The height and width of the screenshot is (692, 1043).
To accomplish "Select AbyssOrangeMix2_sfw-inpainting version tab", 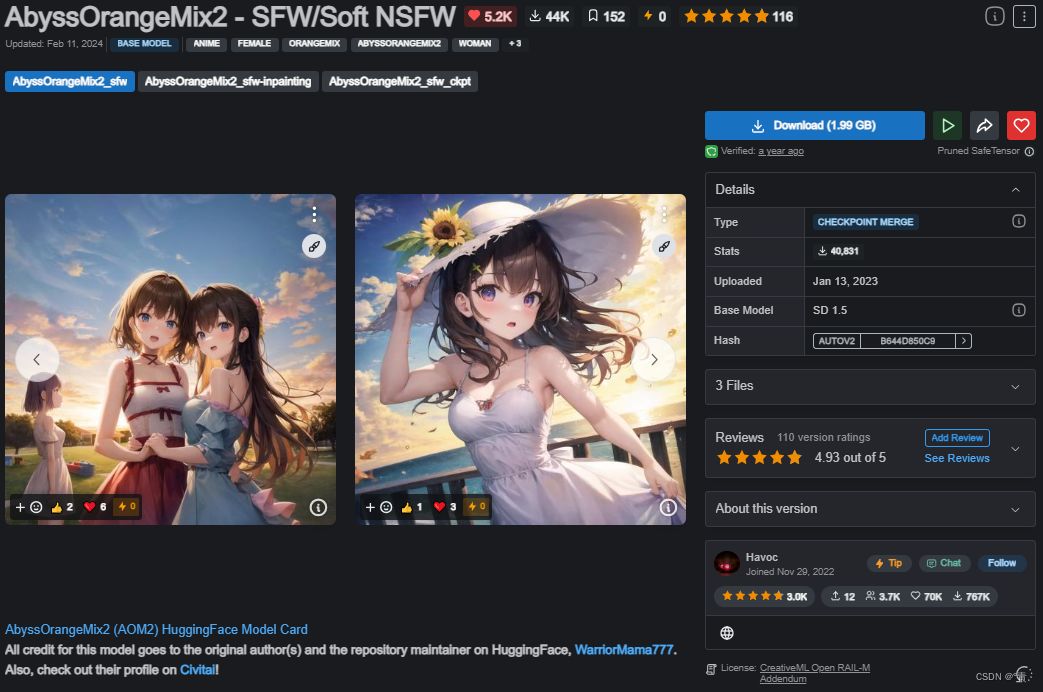I will point(228,81).
